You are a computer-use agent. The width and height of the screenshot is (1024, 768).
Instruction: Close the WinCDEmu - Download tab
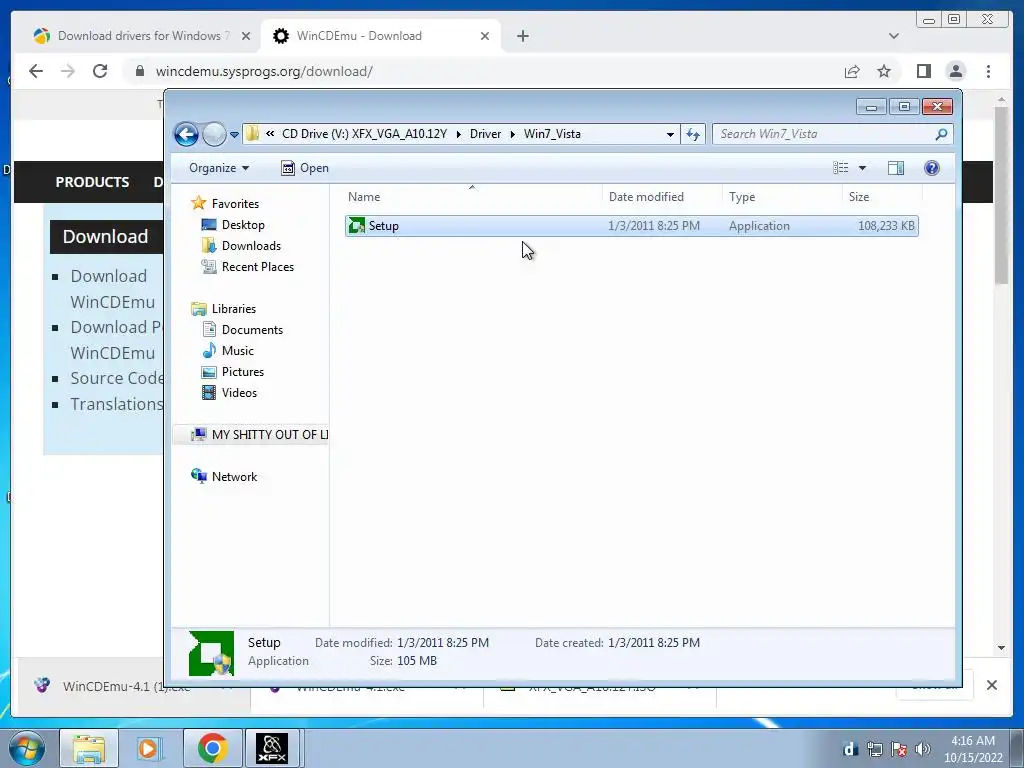485,36
